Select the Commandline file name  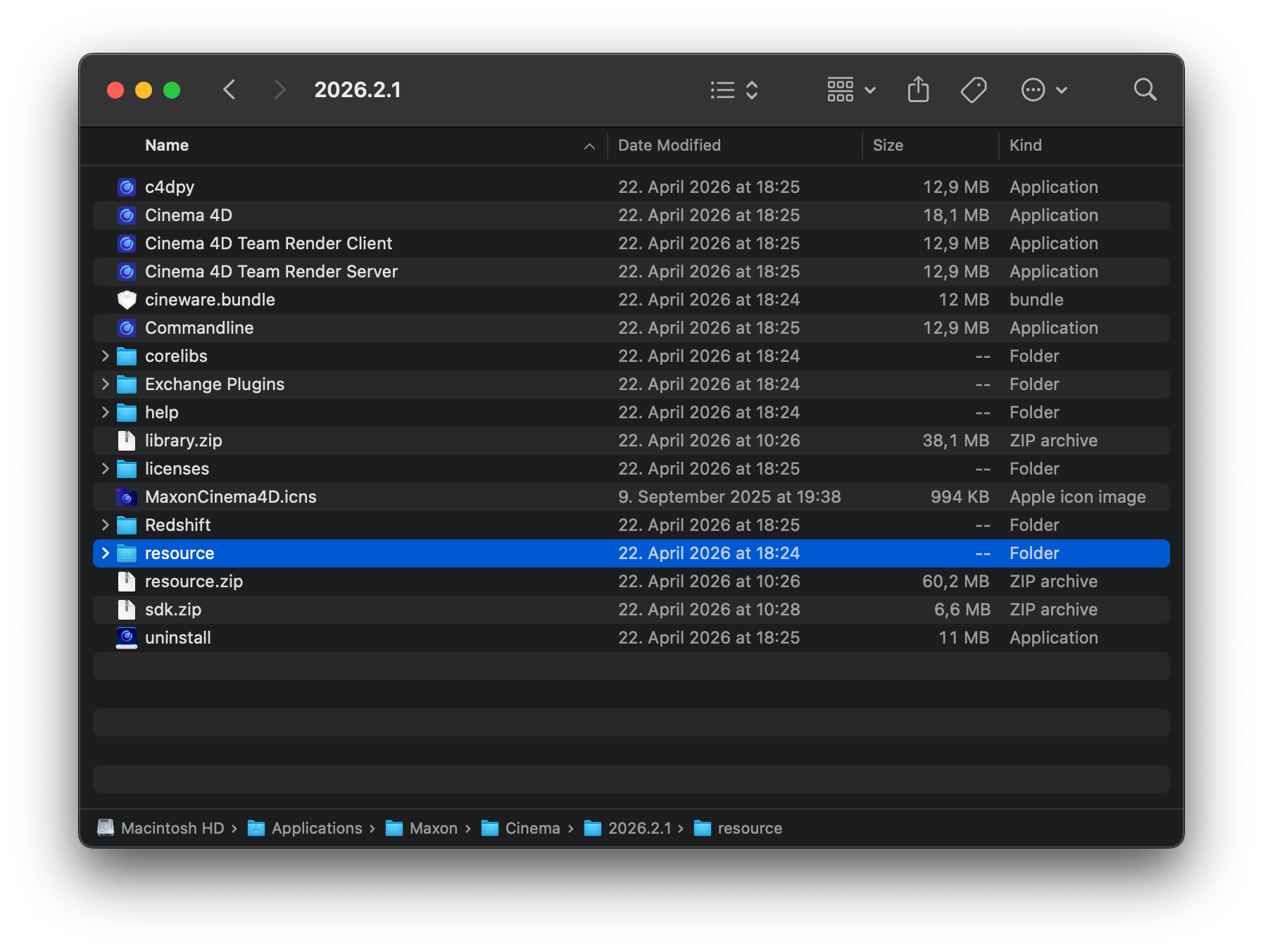pos(199,328)
